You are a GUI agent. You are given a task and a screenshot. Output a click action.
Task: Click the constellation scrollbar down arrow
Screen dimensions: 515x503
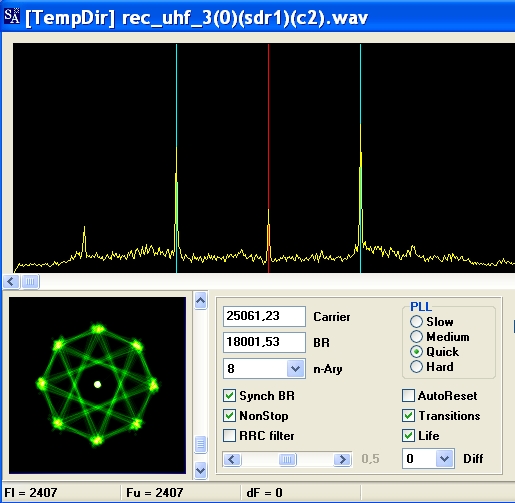200,470
